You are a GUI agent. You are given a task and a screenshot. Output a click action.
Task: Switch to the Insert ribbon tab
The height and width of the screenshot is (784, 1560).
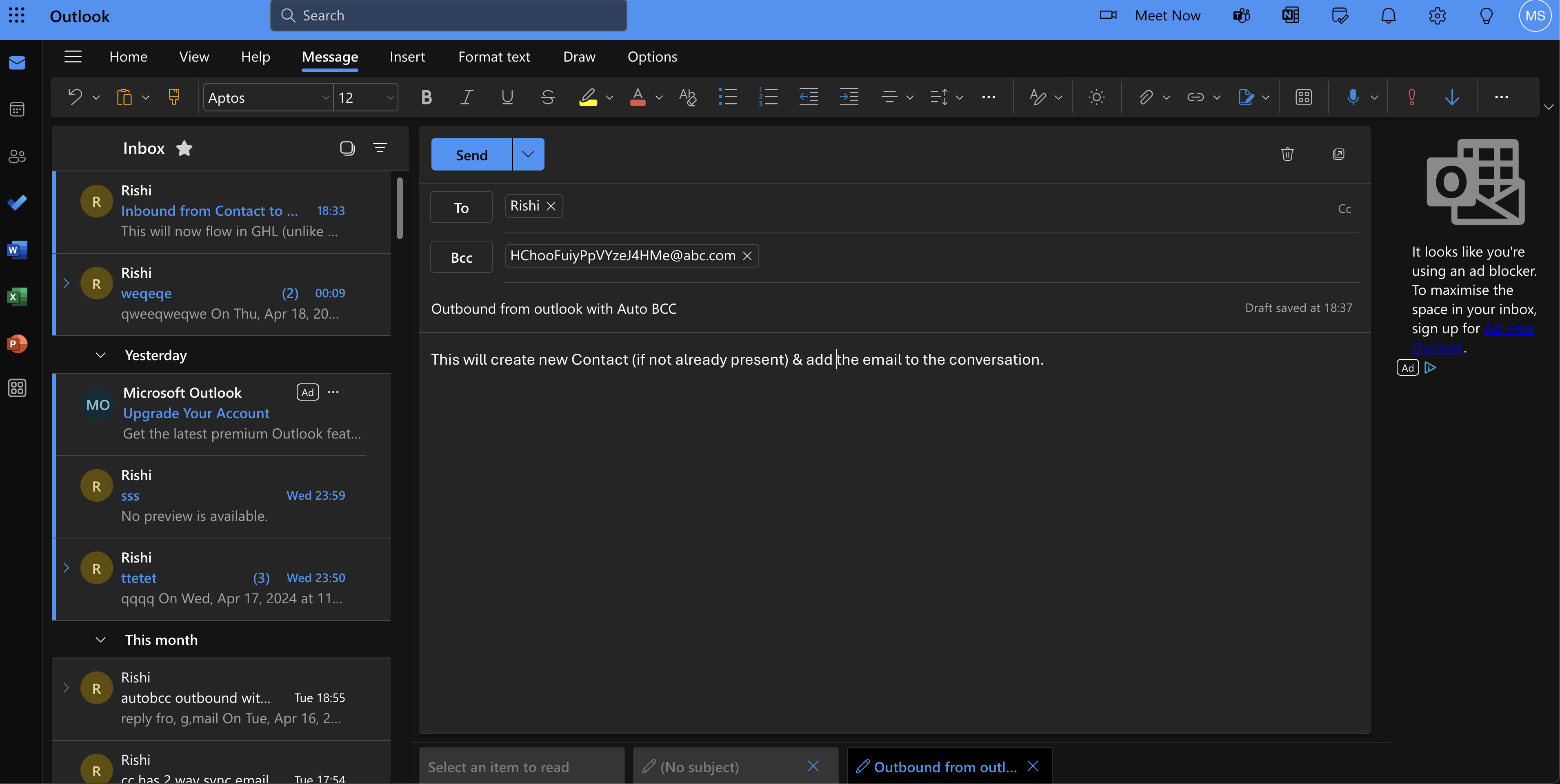tap(407, 57)
